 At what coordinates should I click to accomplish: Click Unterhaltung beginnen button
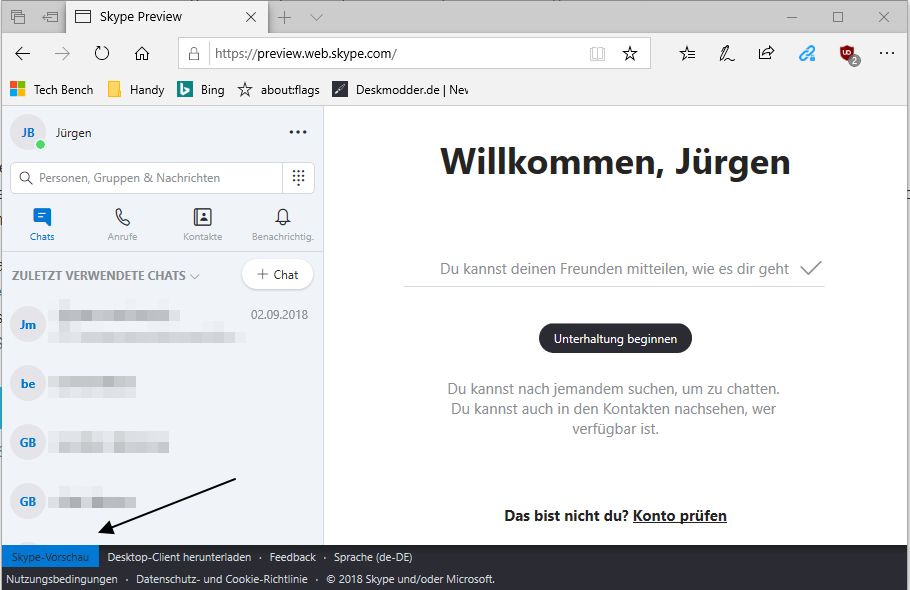[x=615, y=338]
